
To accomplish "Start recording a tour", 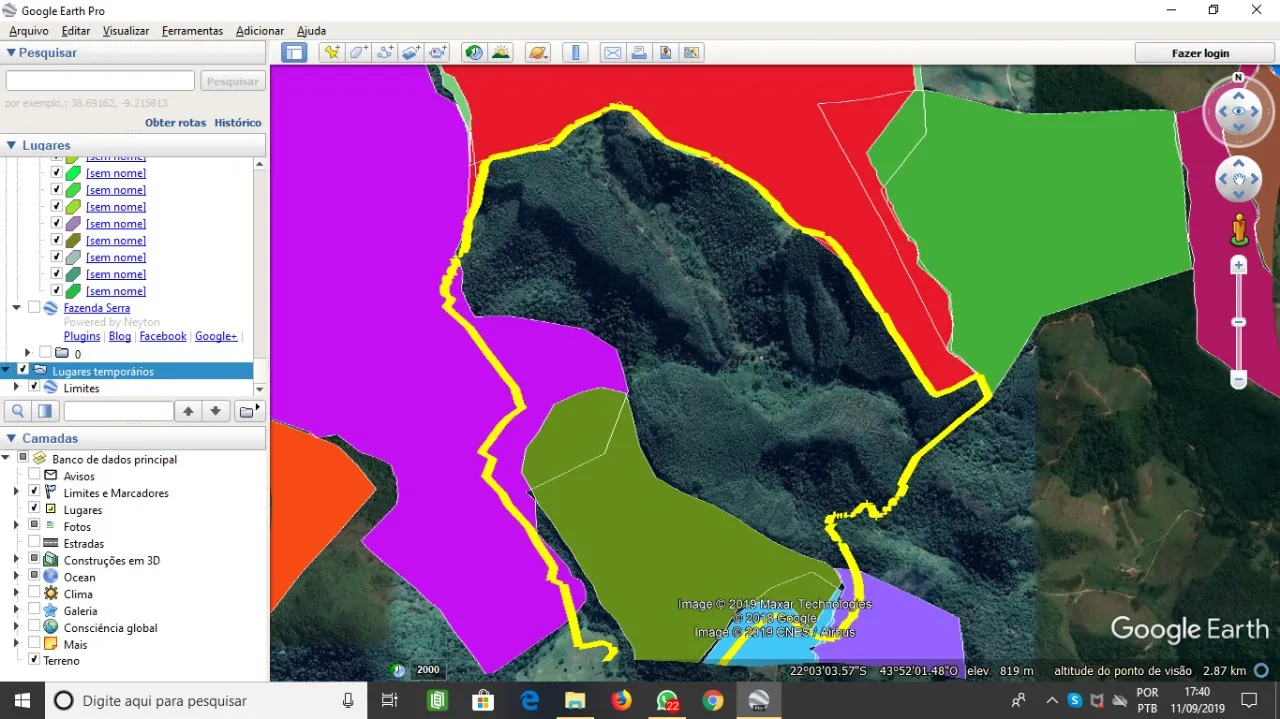I will pyautogui.click(x=437, y=53).
